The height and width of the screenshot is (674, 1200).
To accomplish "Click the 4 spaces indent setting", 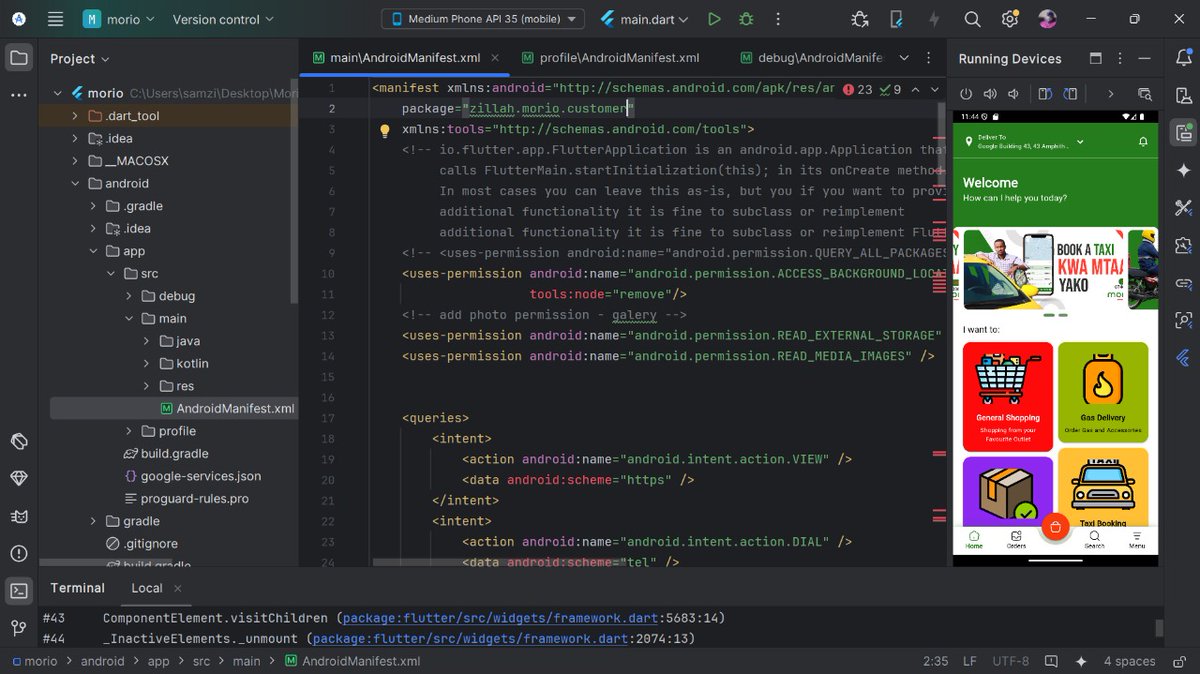I will click(1129, 661).
